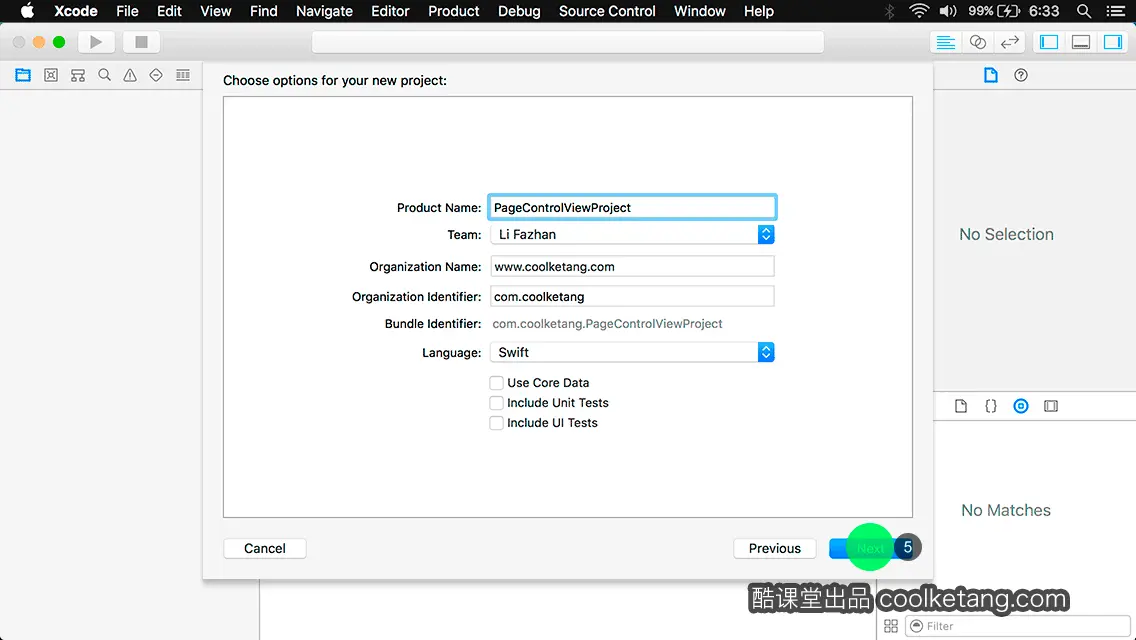Toggle the Navigator panel visibility
Viewport: 1136px width, 640px height.
click(1049, 42)
